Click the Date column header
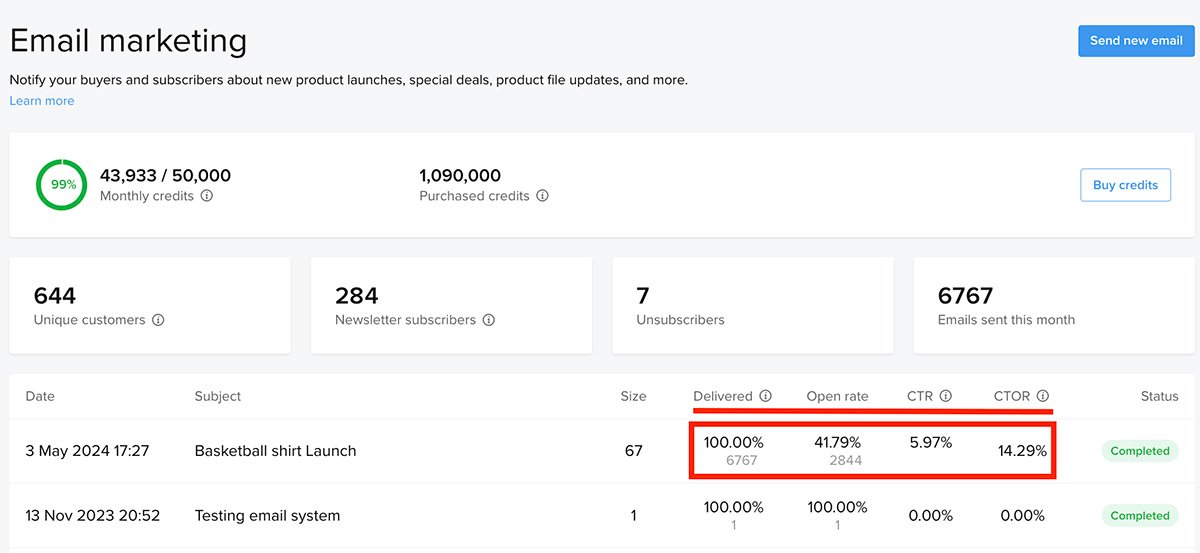The width and height of the screenshot is (1200, 553). coord(40,396)
